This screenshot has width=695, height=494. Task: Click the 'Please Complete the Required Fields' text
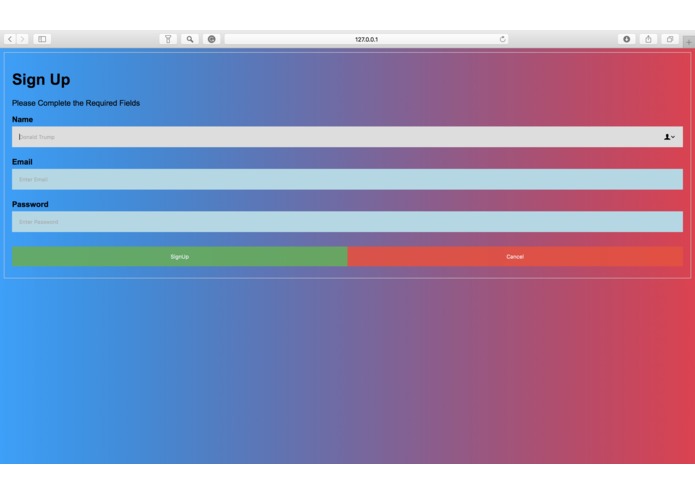76,103
